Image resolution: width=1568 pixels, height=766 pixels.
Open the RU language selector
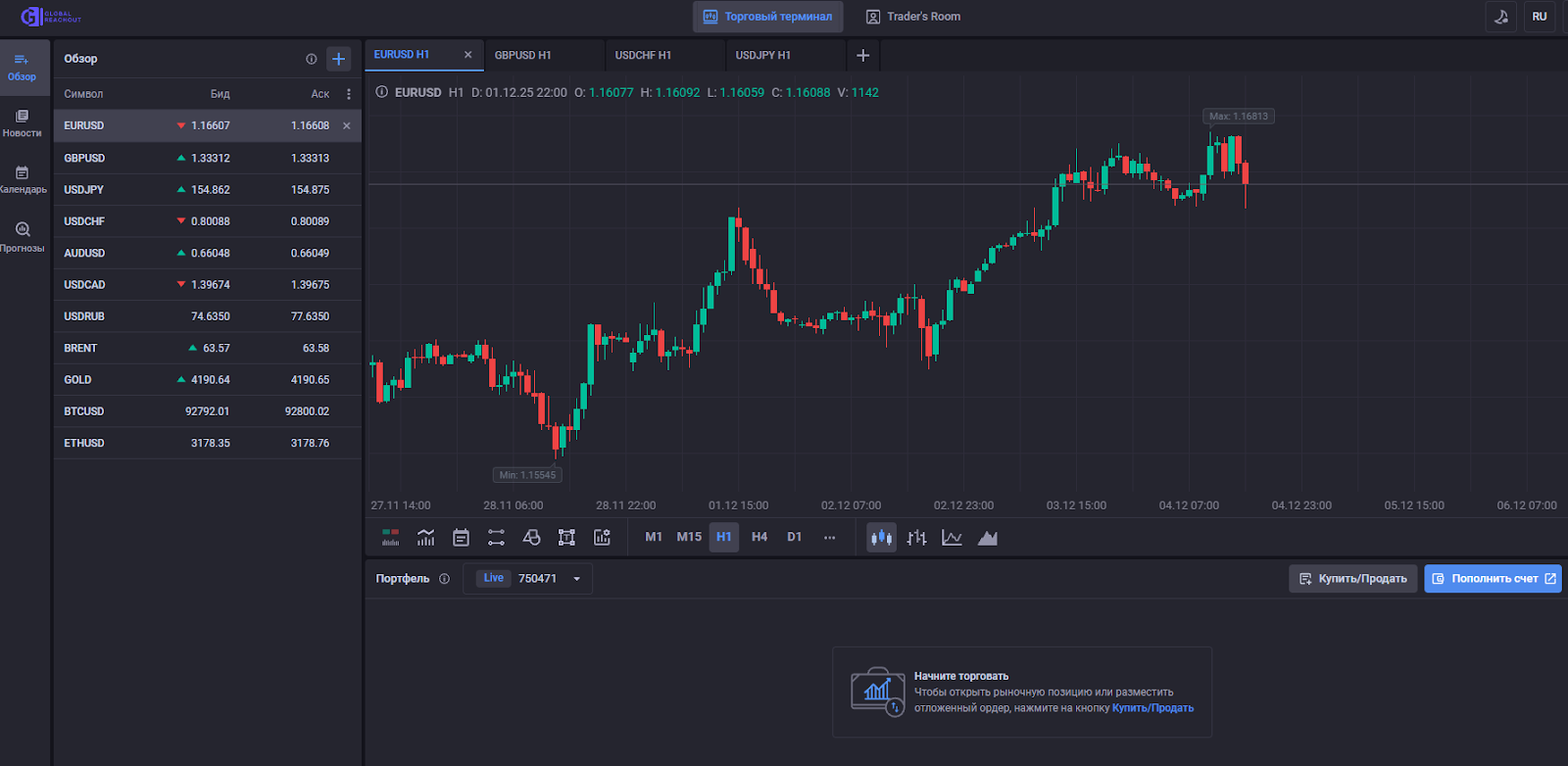click(1540, 17)
